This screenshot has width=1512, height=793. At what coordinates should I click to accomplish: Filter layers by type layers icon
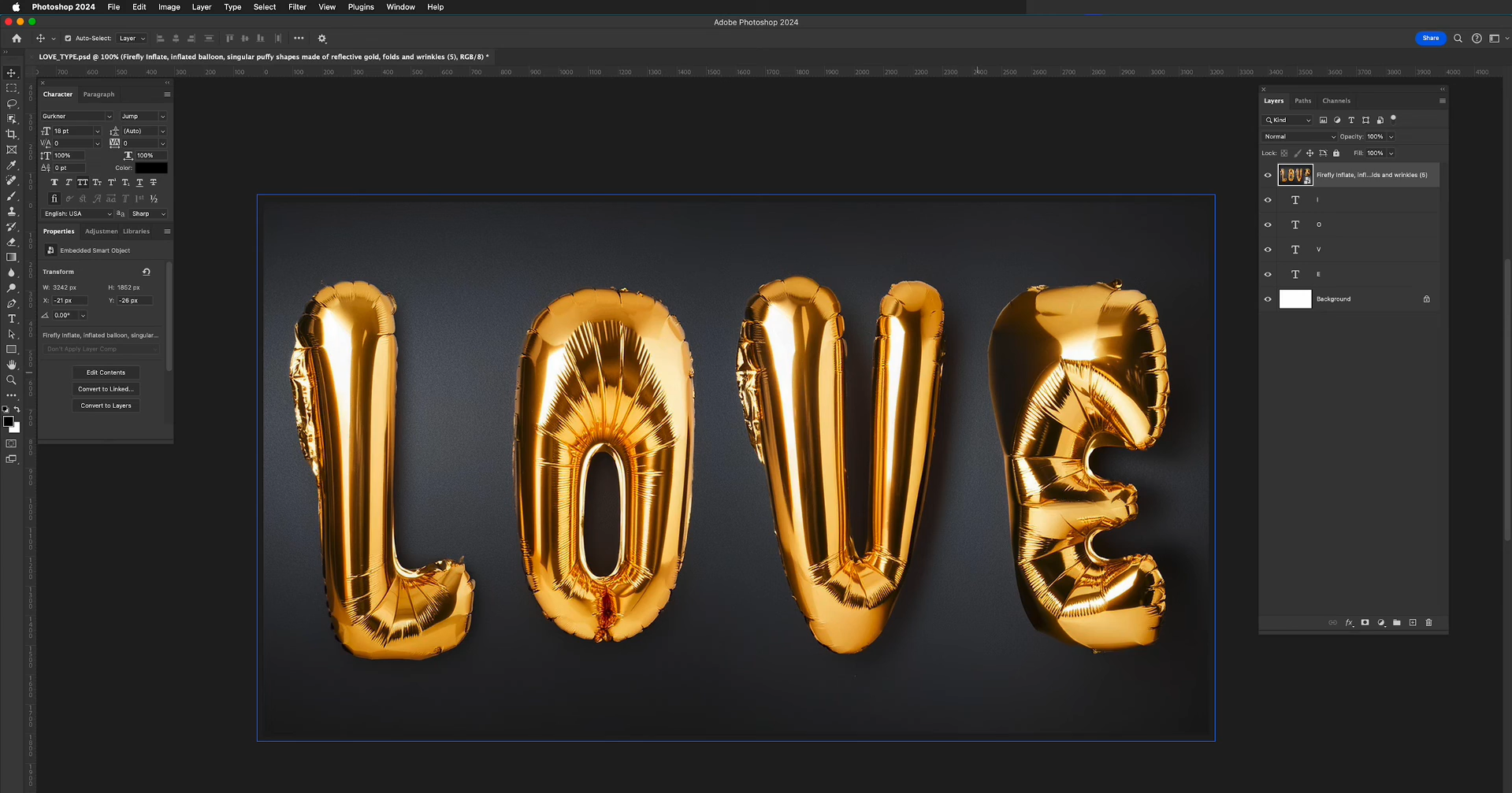[x=1351, y=120]
